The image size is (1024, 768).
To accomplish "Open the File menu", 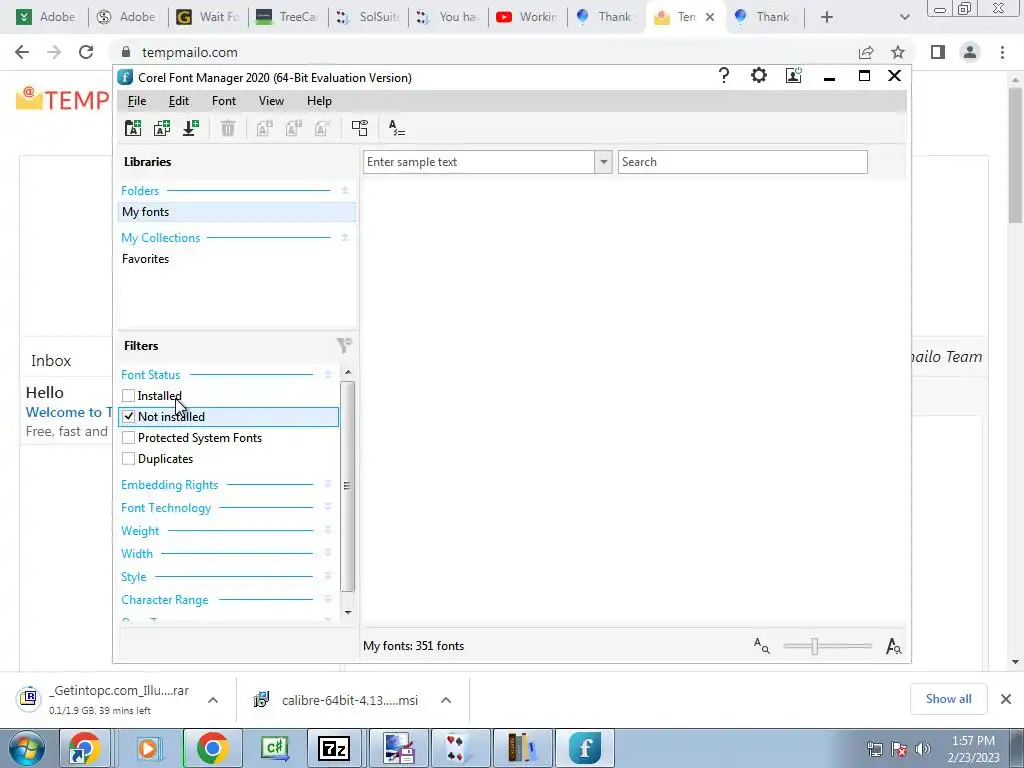I will pyautogui.click(x=137, y=101).
